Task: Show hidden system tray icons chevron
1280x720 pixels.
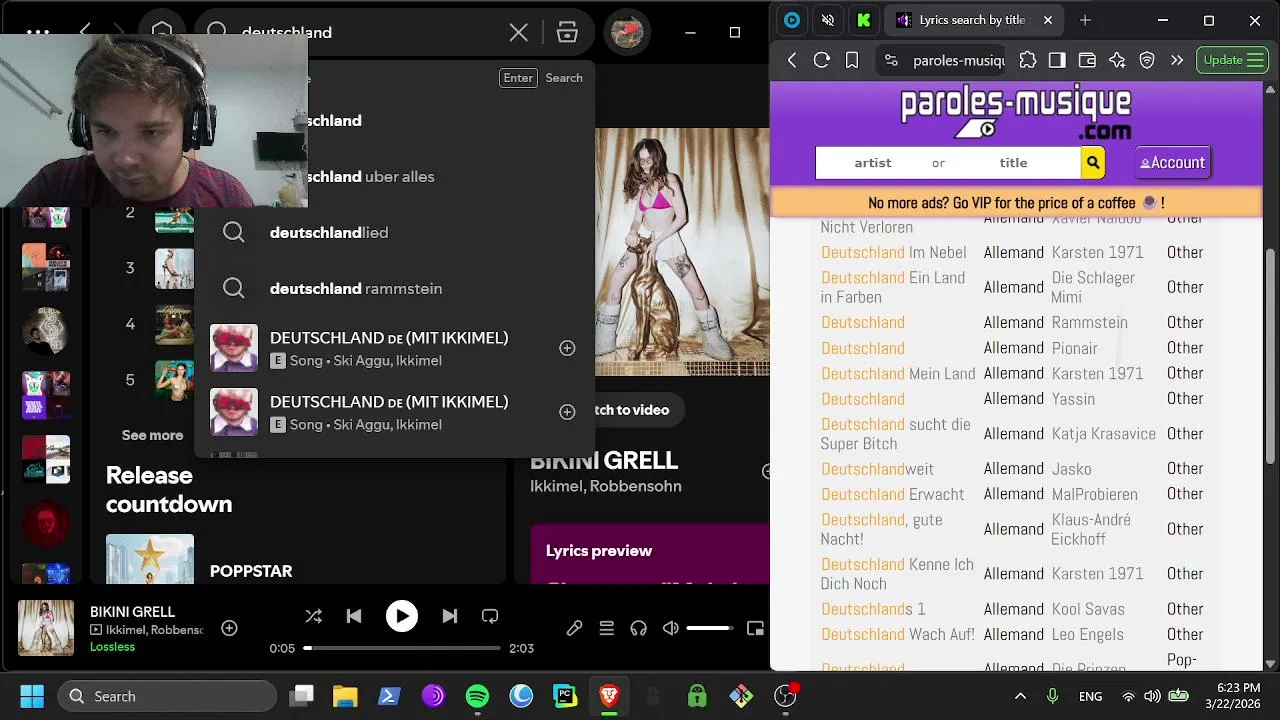Action: click(1020, 696)
